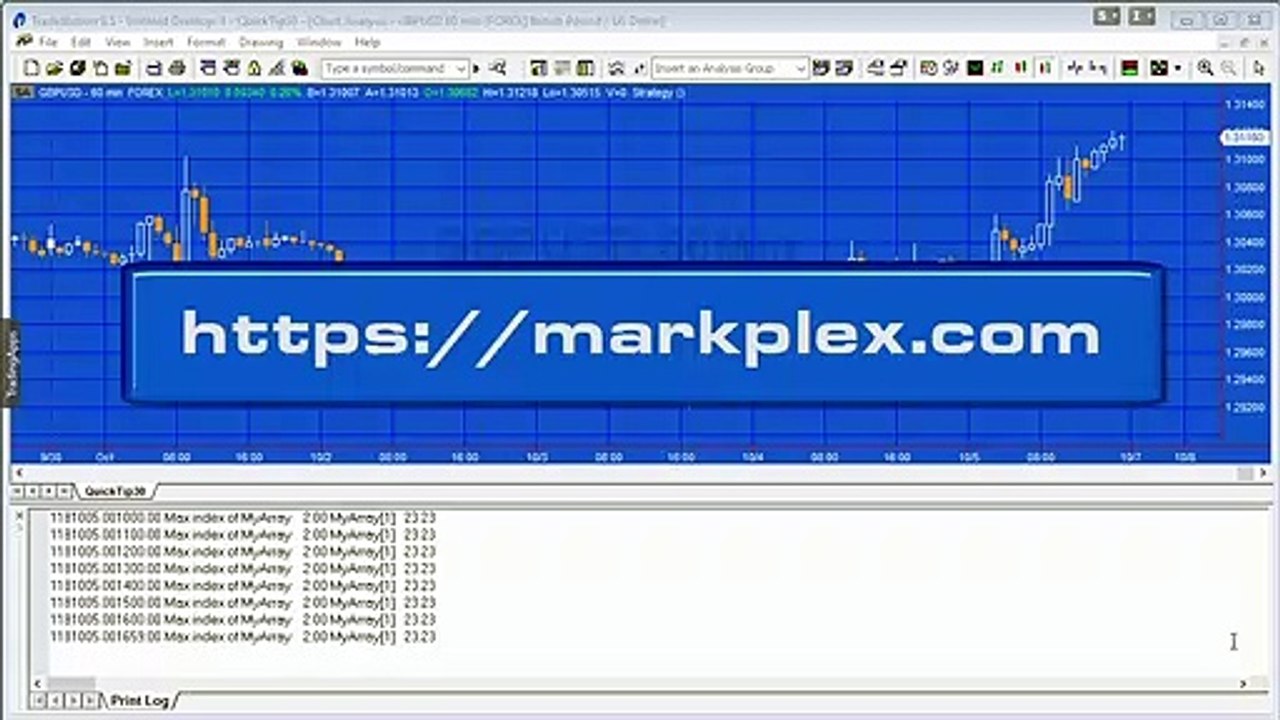1280x720 pixels.
Task: Close the Print Log panel with X
Action: pyautogui.click(x=20, y=515)
